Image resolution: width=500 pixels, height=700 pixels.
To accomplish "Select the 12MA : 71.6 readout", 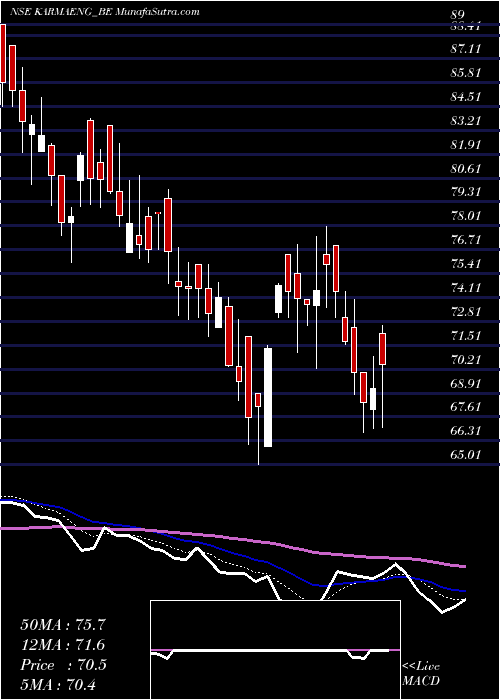I will click(63, 645).
